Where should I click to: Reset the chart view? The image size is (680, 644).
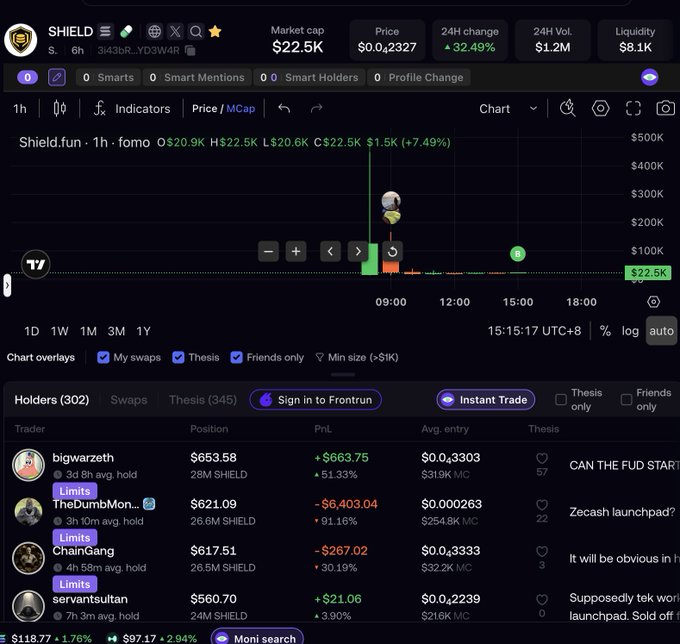point(392,252)
